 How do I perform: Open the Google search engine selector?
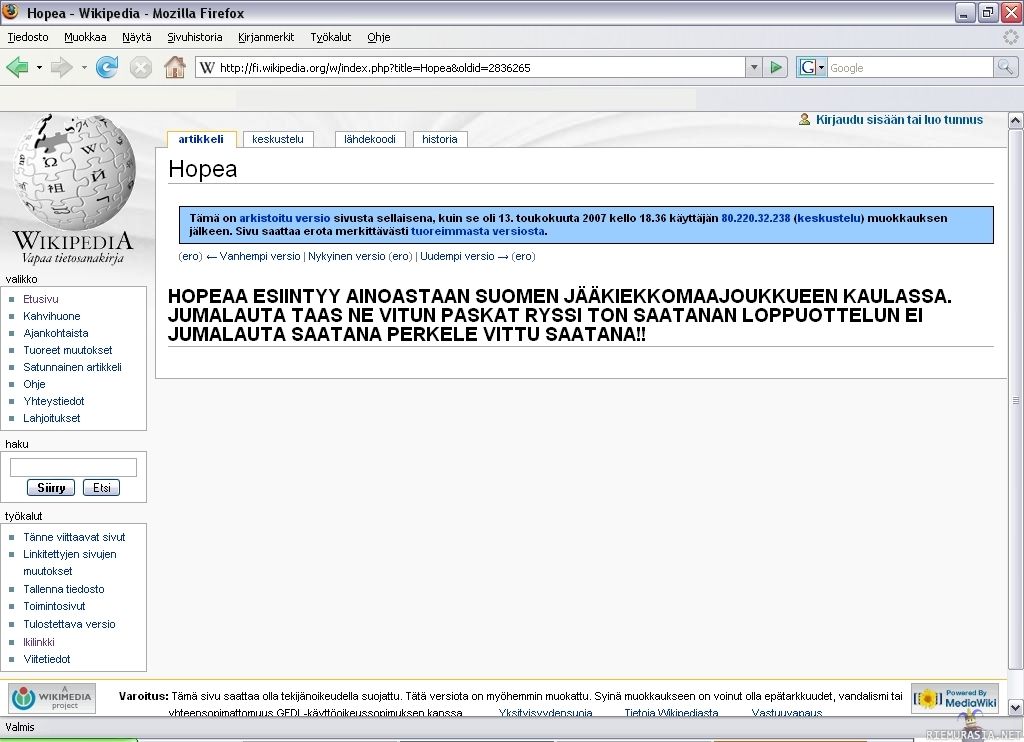812,68
